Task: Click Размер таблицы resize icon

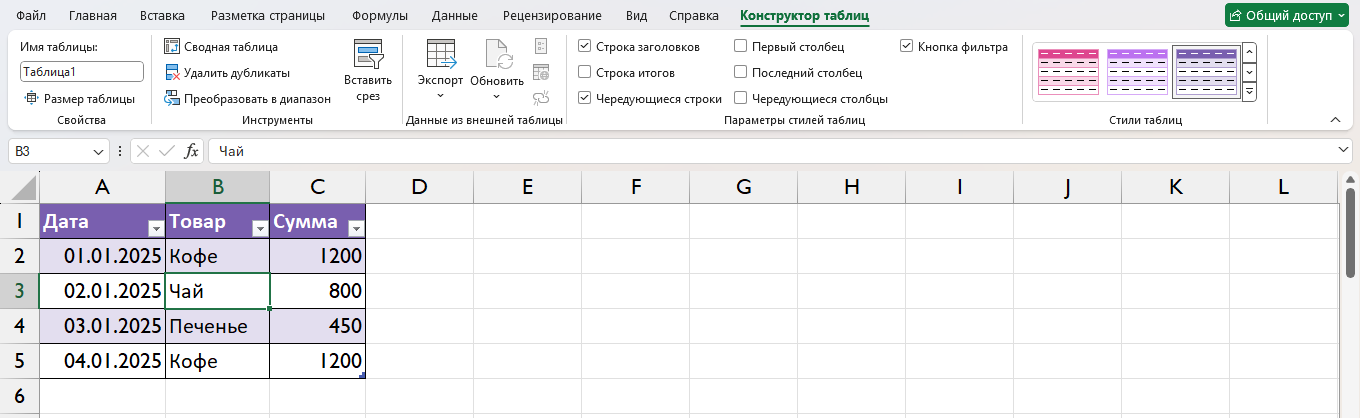Action: [31, 98]
